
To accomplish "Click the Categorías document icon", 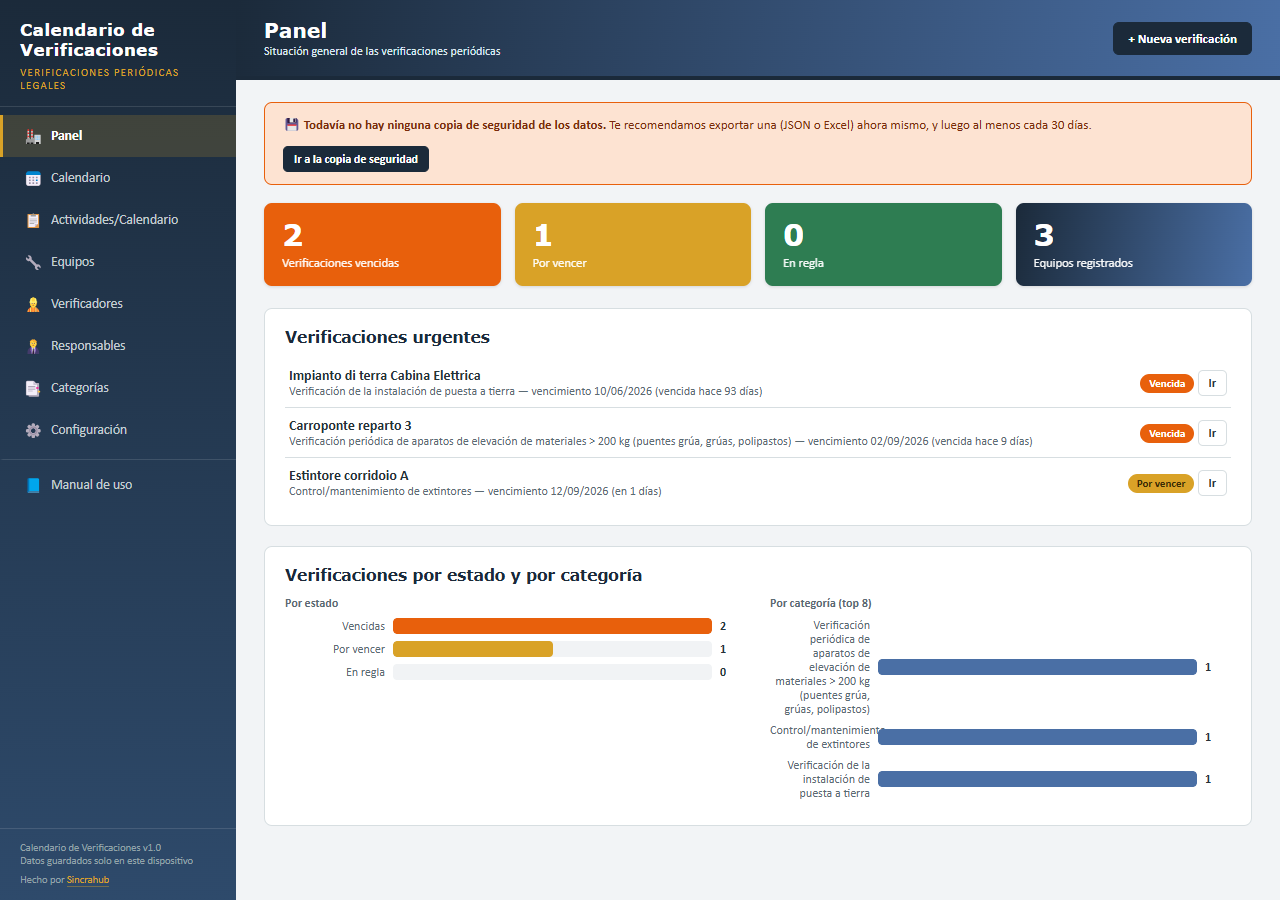I will click(x=33, y=388).
